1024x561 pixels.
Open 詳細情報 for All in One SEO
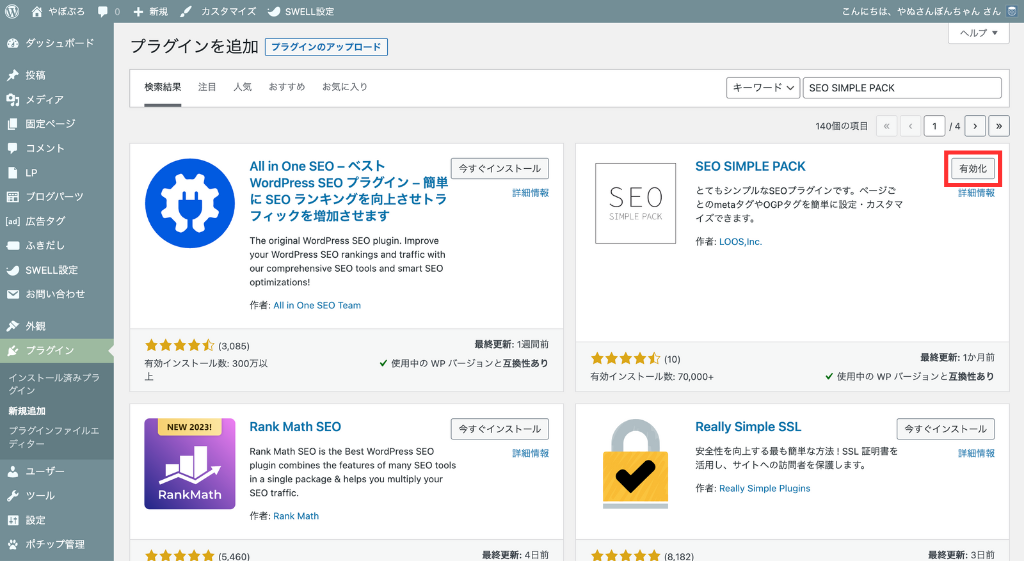(x=530, y=193)
